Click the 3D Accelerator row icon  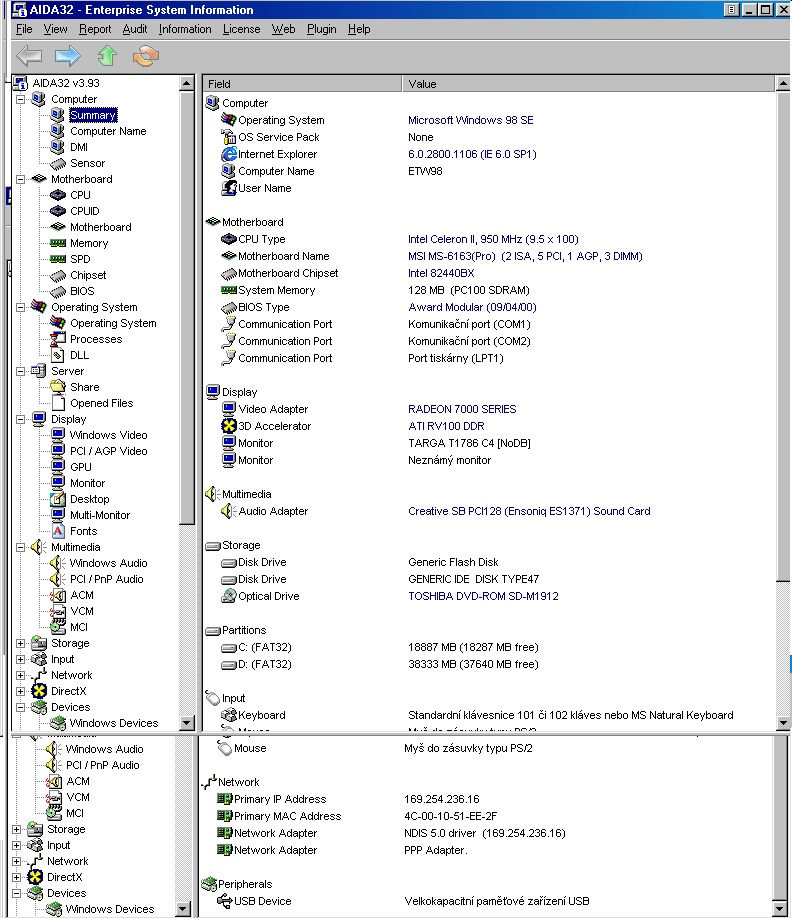pyautogui.click(x=228, y=426)
